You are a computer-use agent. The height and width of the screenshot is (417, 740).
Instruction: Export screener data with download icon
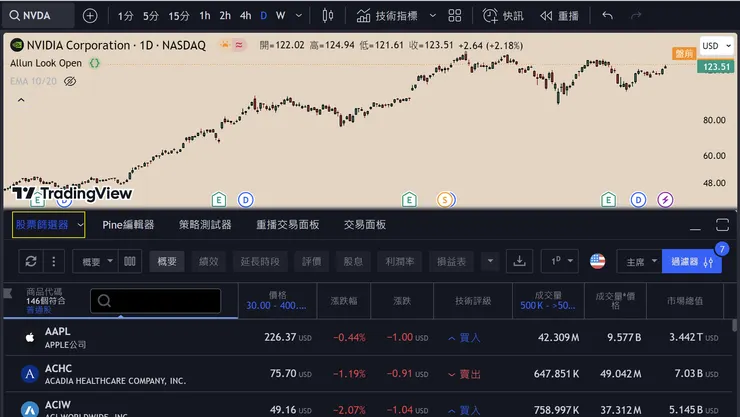click(x=520, y=261)
